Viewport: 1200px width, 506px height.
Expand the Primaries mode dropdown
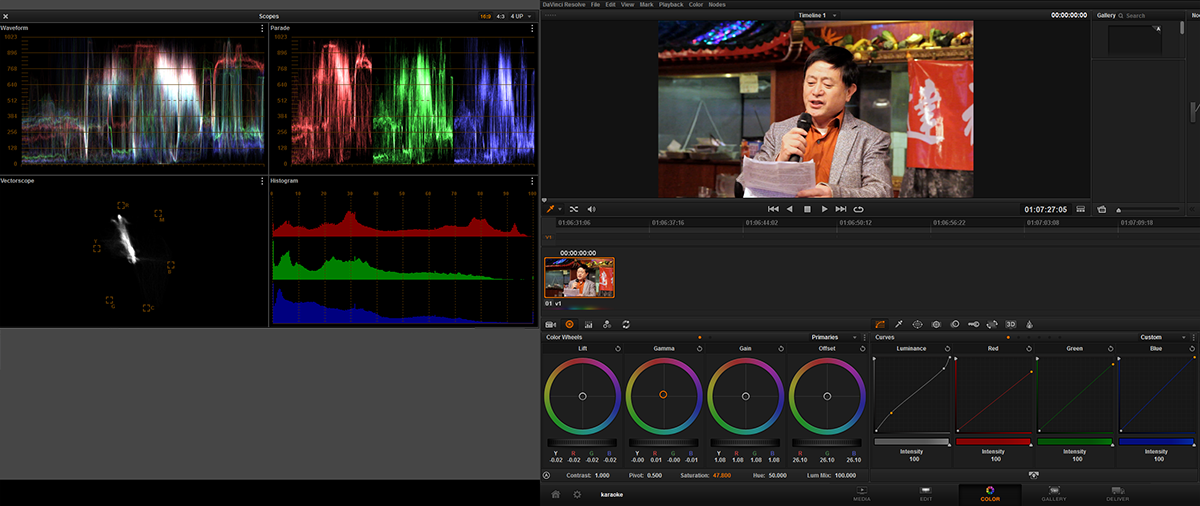[x=828, y=337]
